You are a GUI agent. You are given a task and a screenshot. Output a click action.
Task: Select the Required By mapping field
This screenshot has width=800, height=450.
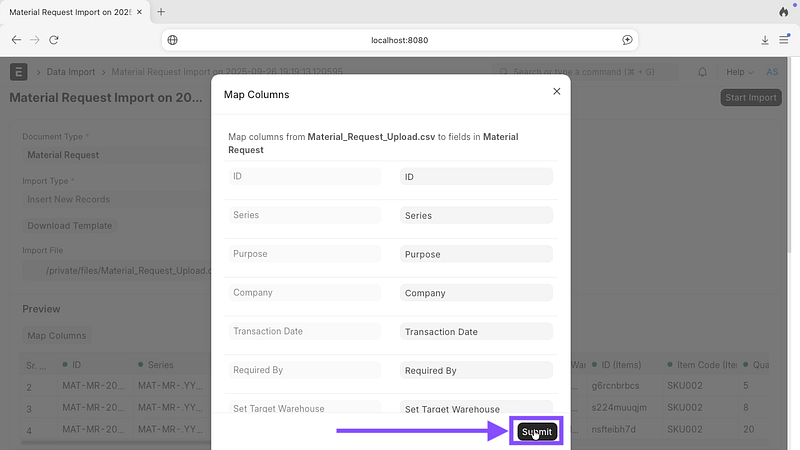tap(476, 370)
